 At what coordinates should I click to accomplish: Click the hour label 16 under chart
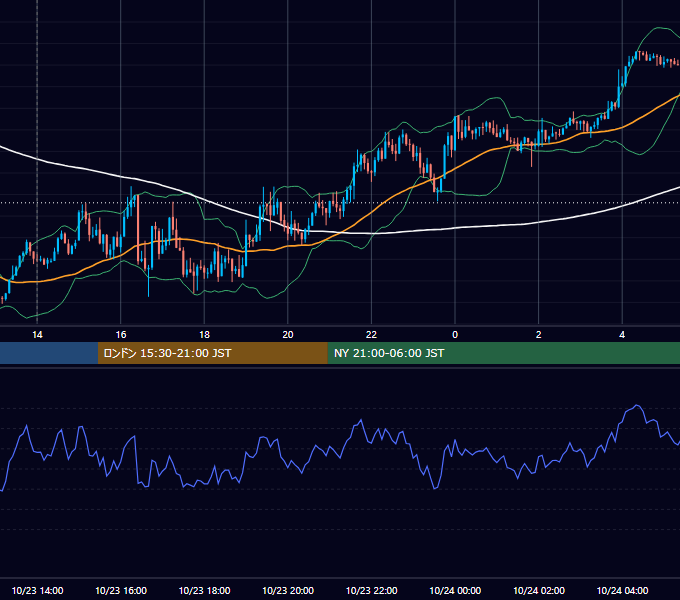pyautogui.click(x=121, y=335)
